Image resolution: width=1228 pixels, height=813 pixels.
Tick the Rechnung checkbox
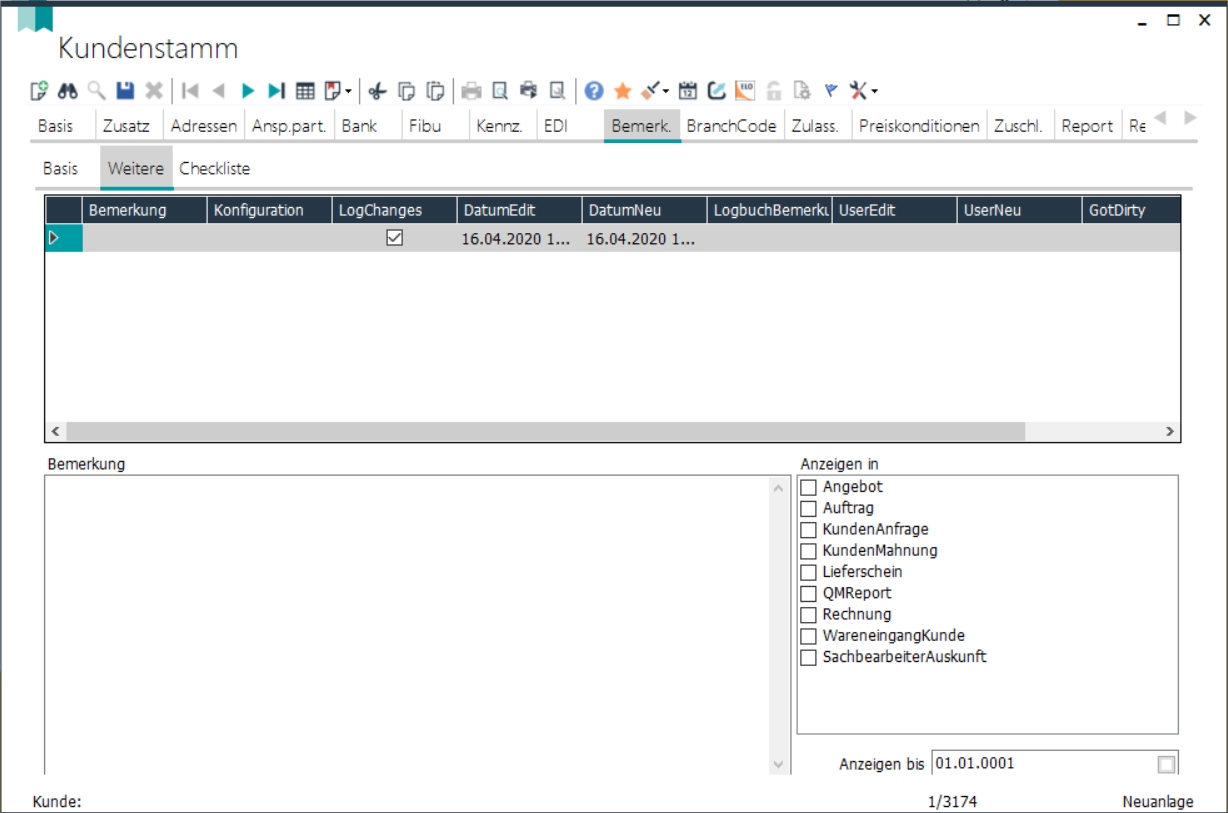(809, 614)
